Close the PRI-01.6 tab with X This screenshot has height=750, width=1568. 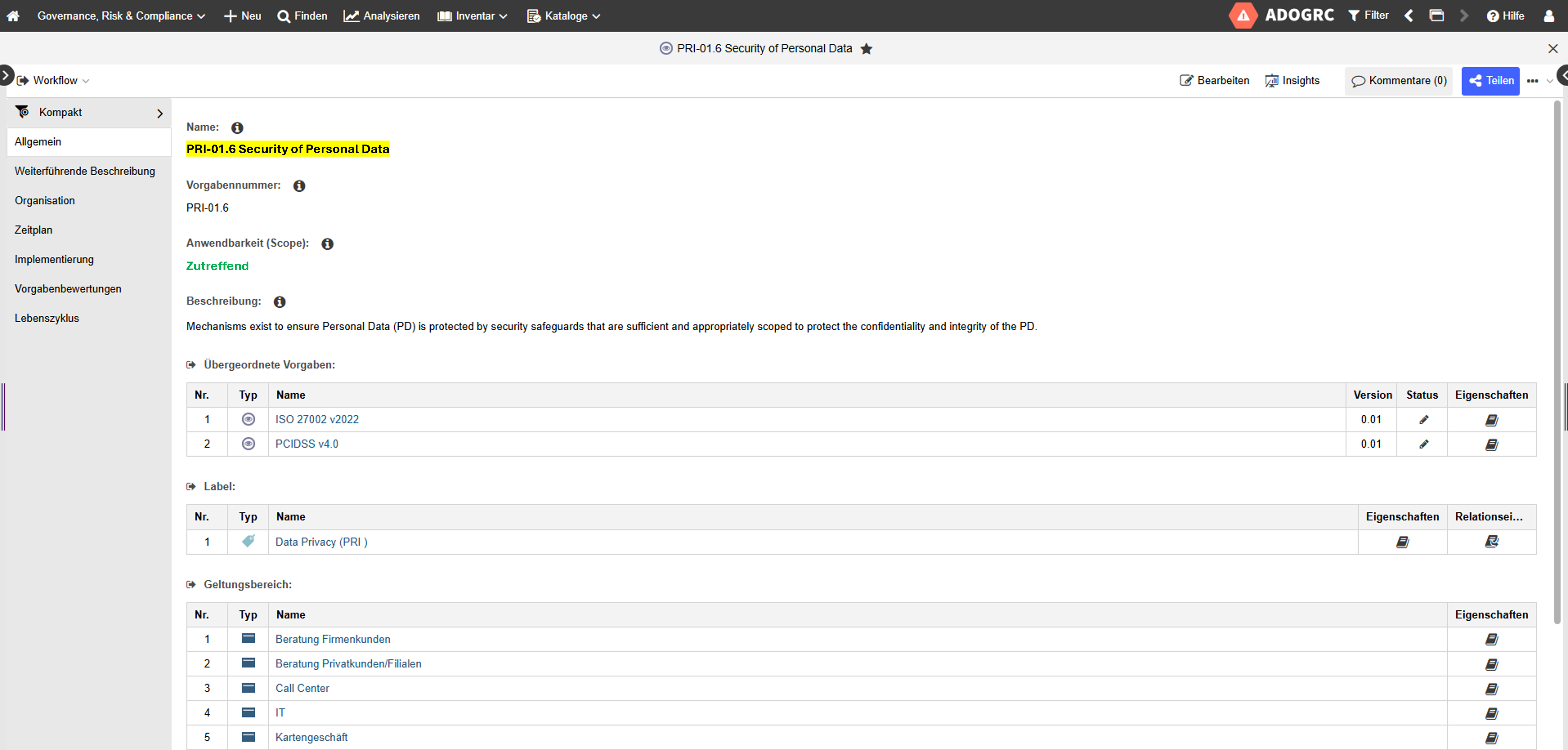pos(1552,49)
